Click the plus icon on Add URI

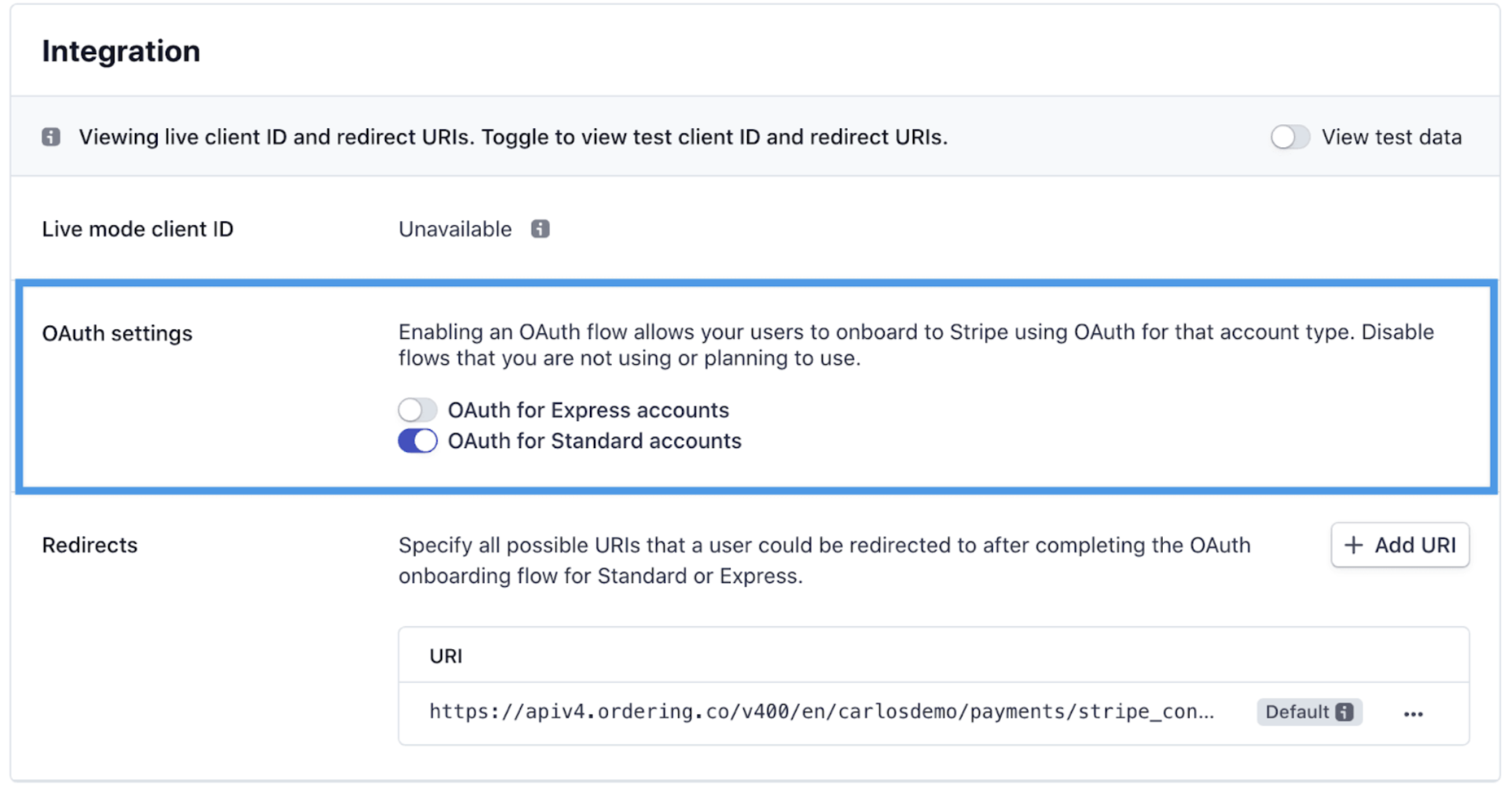tap(1354, 545)
